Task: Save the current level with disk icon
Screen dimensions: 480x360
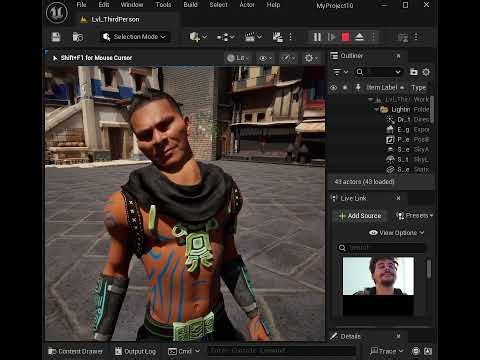Action: [56, 37]
